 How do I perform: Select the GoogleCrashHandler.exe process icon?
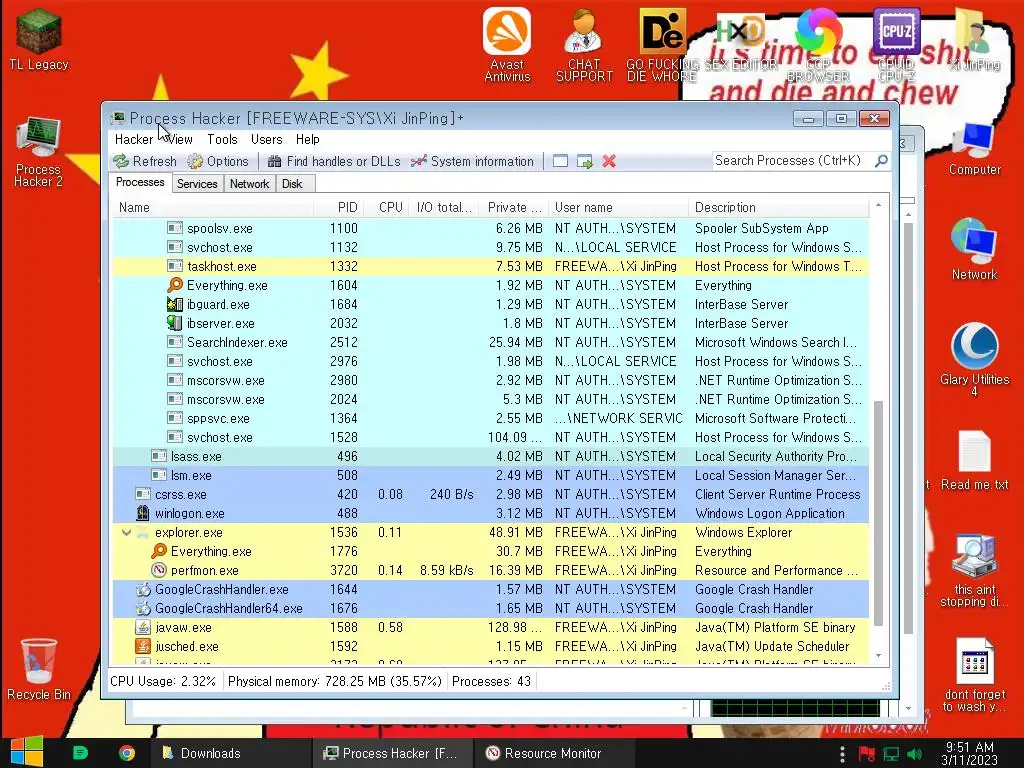(143, 589)
